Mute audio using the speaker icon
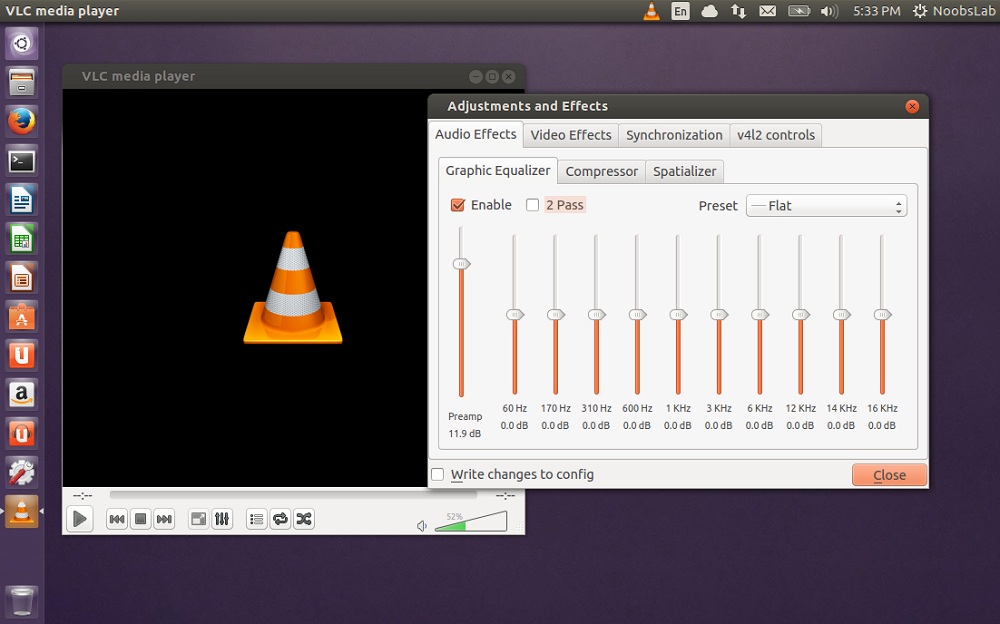 click(x=423, y=526)
